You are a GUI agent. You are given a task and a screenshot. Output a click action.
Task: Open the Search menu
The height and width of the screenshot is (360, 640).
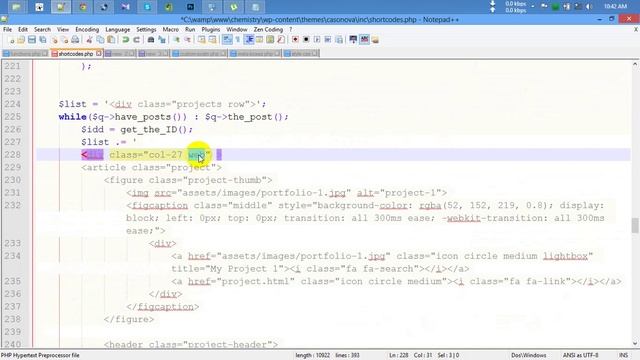tap(42, 29)
